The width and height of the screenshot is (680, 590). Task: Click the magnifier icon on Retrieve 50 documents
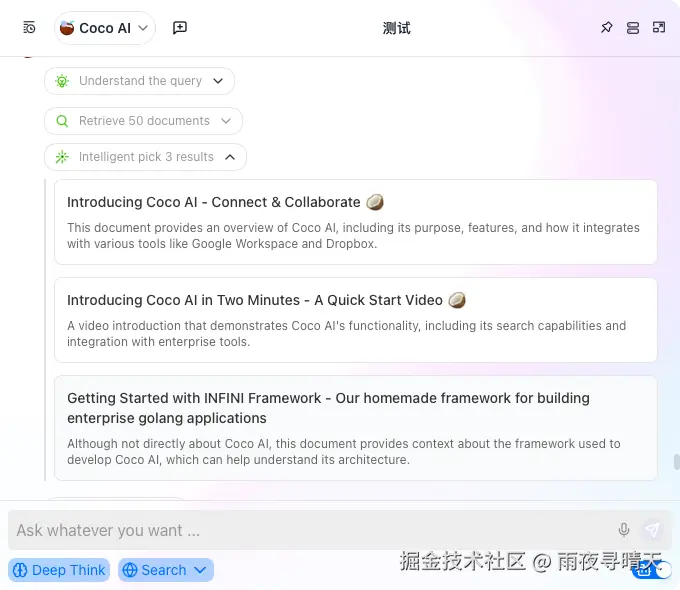pyautogui.click(x=62, y=121)
